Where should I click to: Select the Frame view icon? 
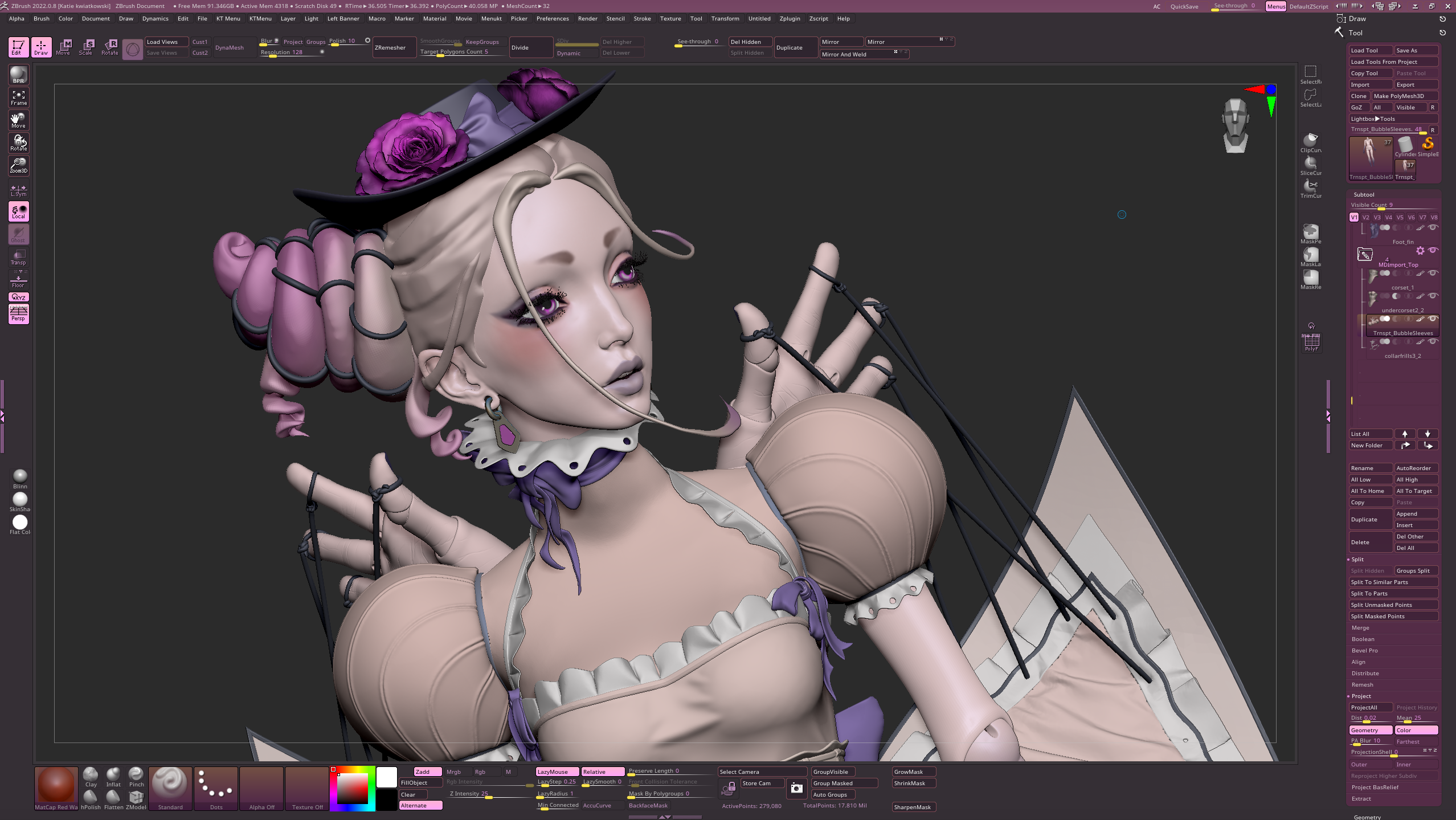(x=18, y=97)
